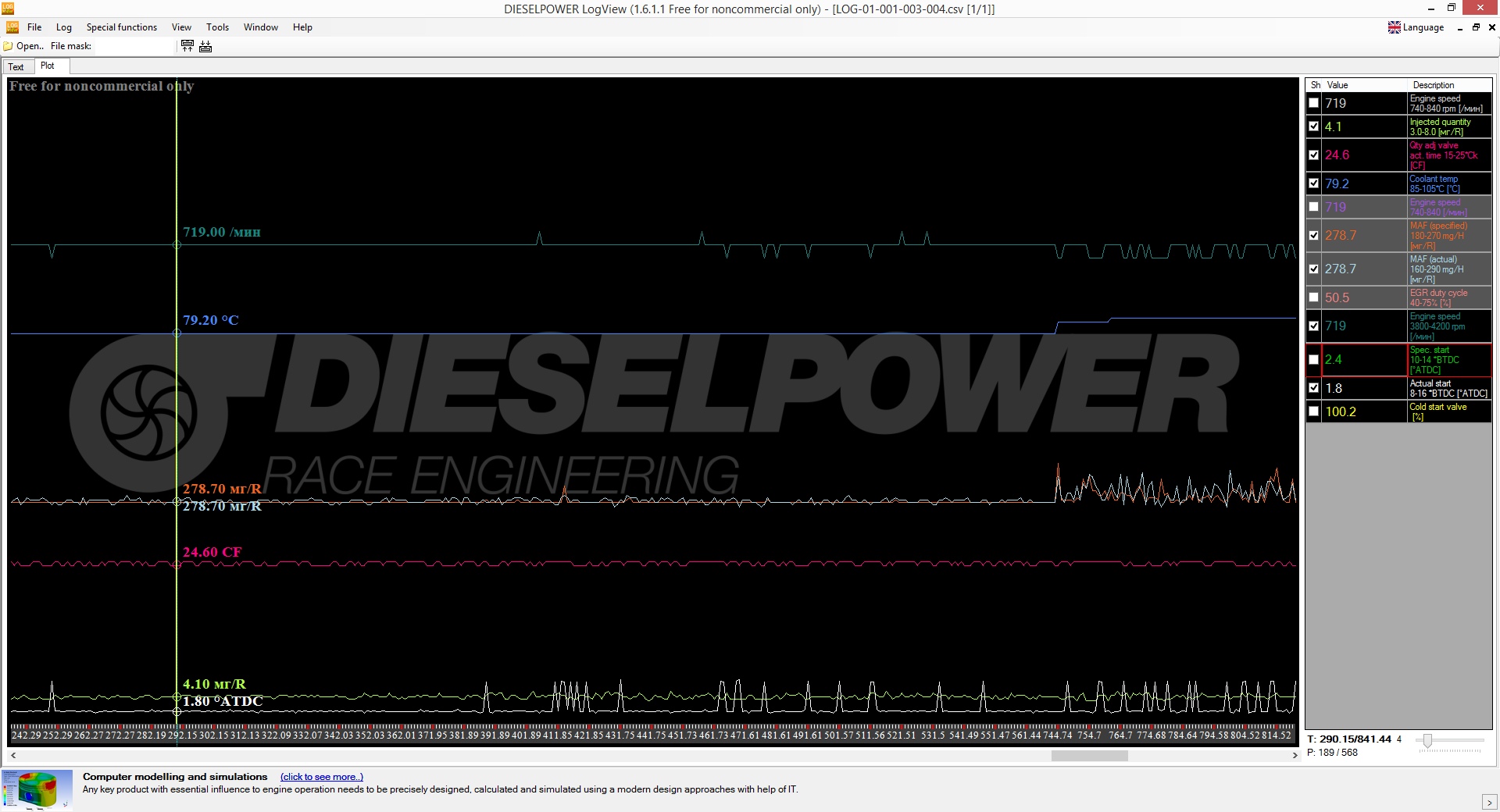This screenshot has width=1500, height=812.
Task: Open the Help menu
Action: pos(302,27)
